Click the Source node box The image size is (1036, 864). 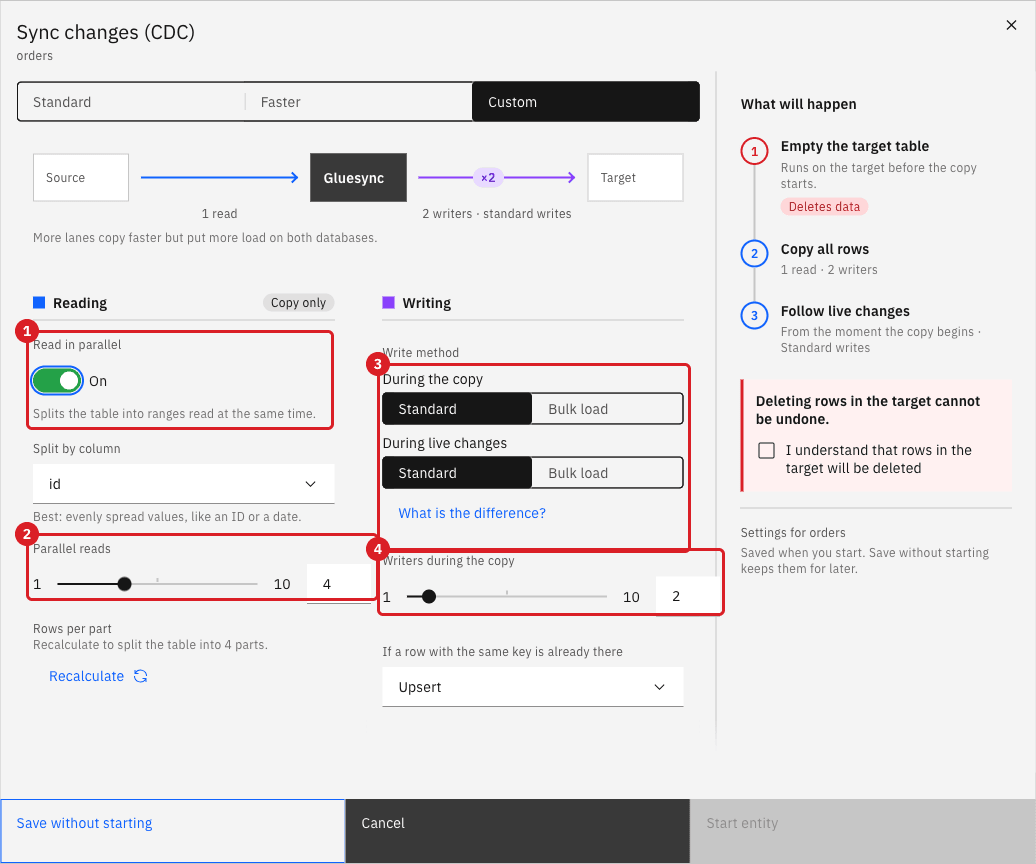pyautogui.click(x=81, y=178)
